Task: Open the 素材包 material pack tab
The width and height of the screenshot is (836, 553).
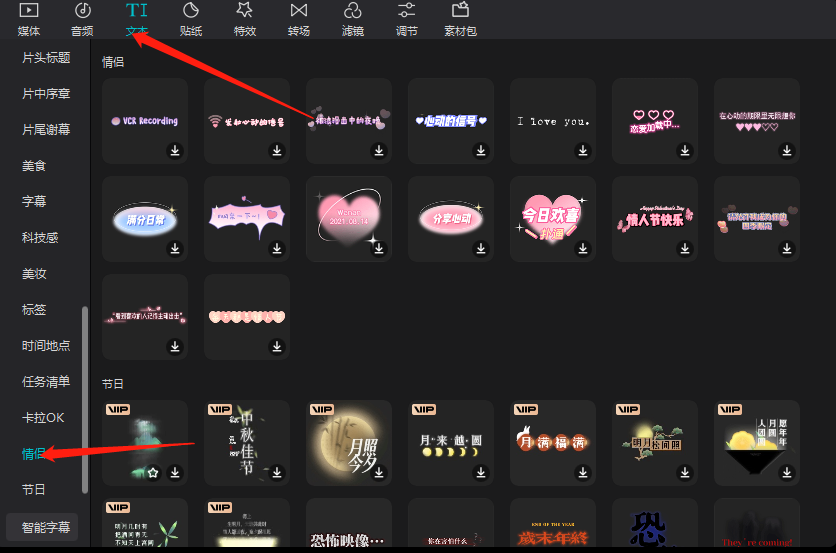Action: 460,19
